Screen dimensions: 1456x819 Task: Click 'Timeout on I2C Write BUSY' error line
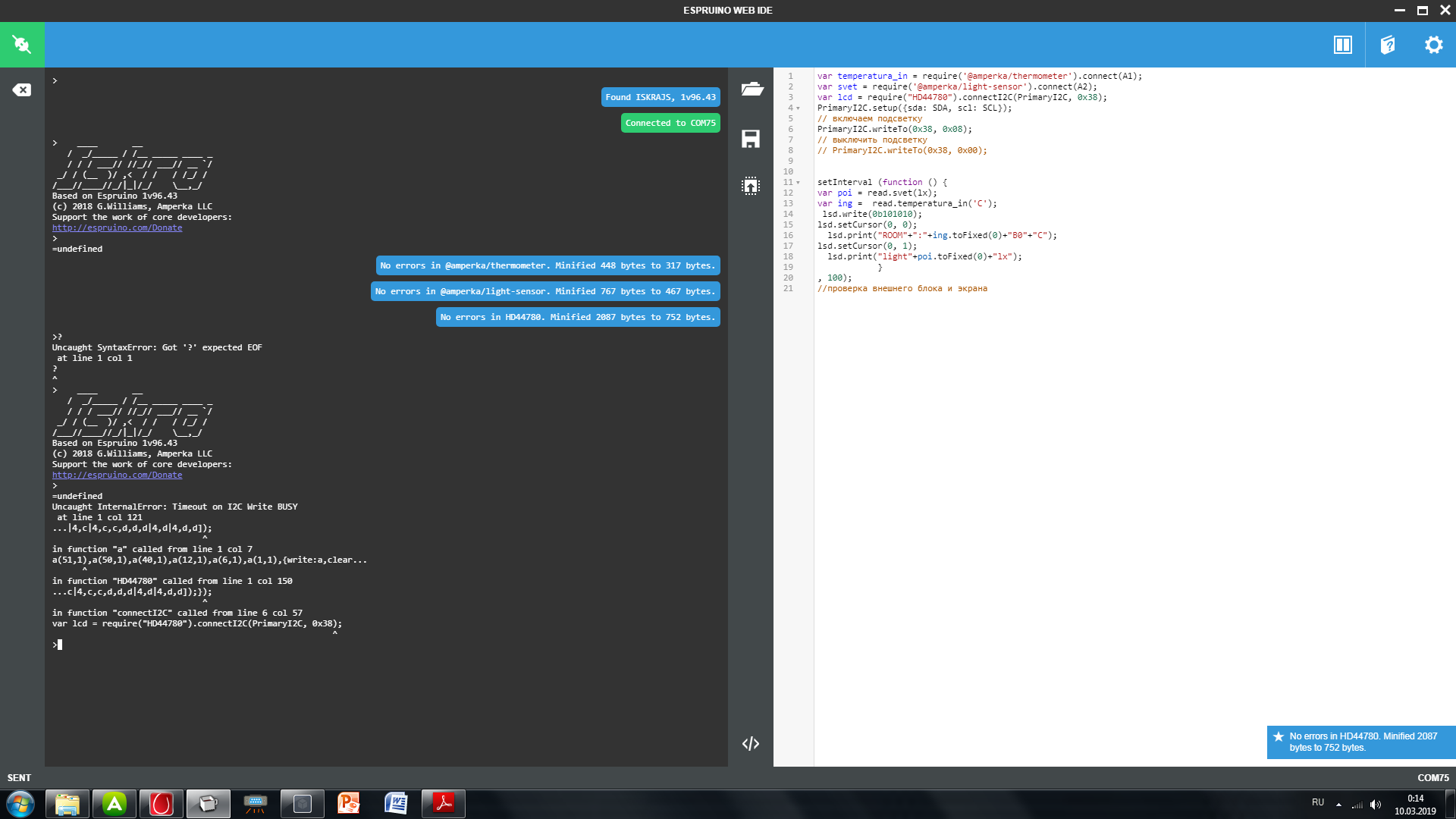point(174,507)
